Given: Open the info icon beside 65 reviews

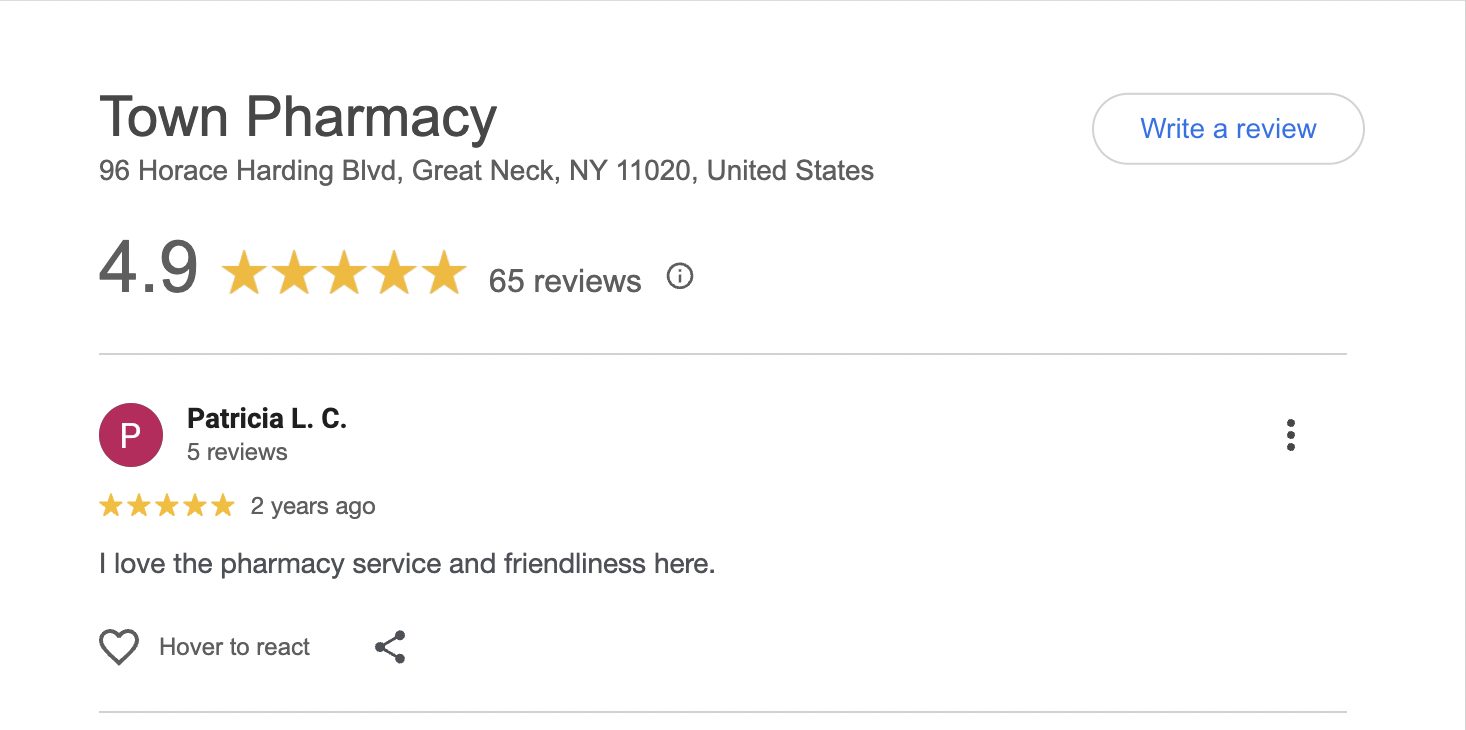Looking at the screenshot, I should click(680, 276).
